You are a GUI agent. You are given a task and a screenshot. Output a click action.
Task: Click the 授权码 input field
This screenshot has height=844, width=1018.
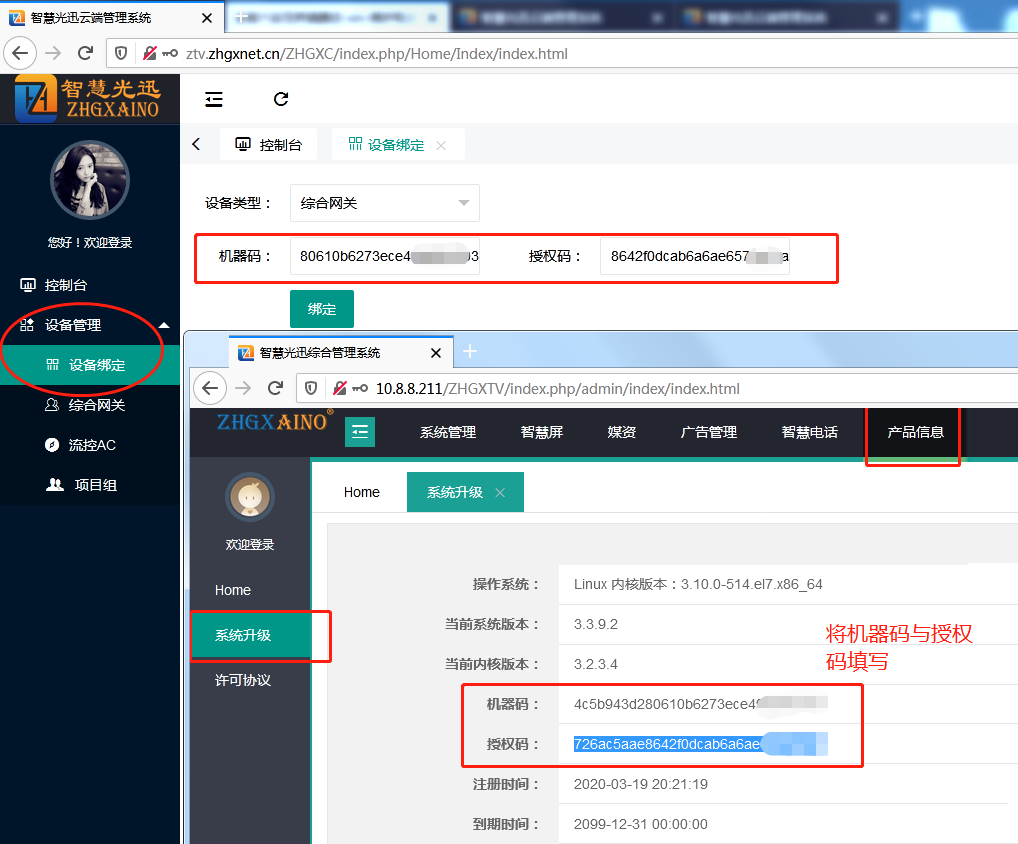694,256
